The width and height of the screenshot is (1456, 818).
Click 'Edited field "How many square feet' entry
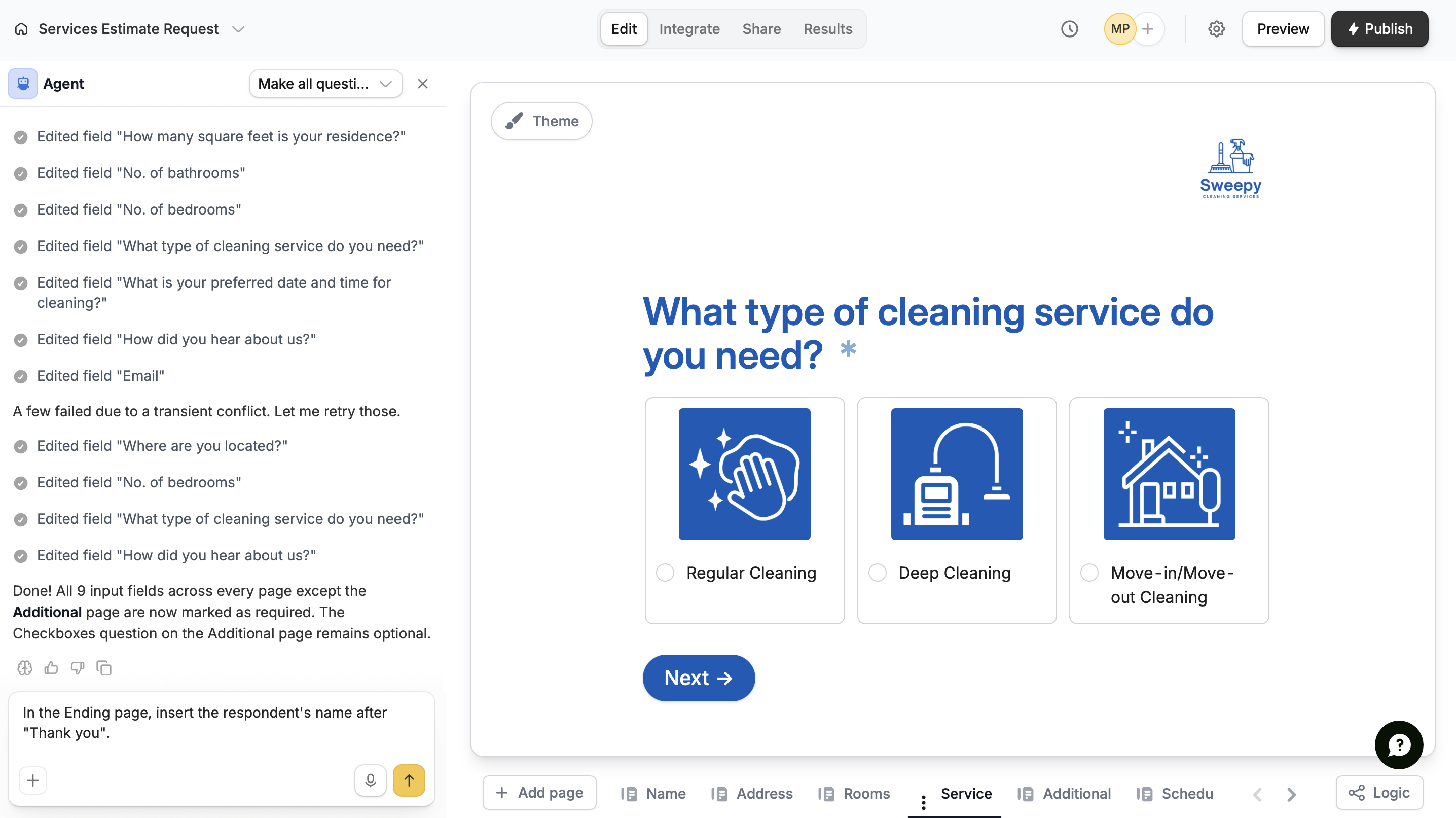pos(221,136)
